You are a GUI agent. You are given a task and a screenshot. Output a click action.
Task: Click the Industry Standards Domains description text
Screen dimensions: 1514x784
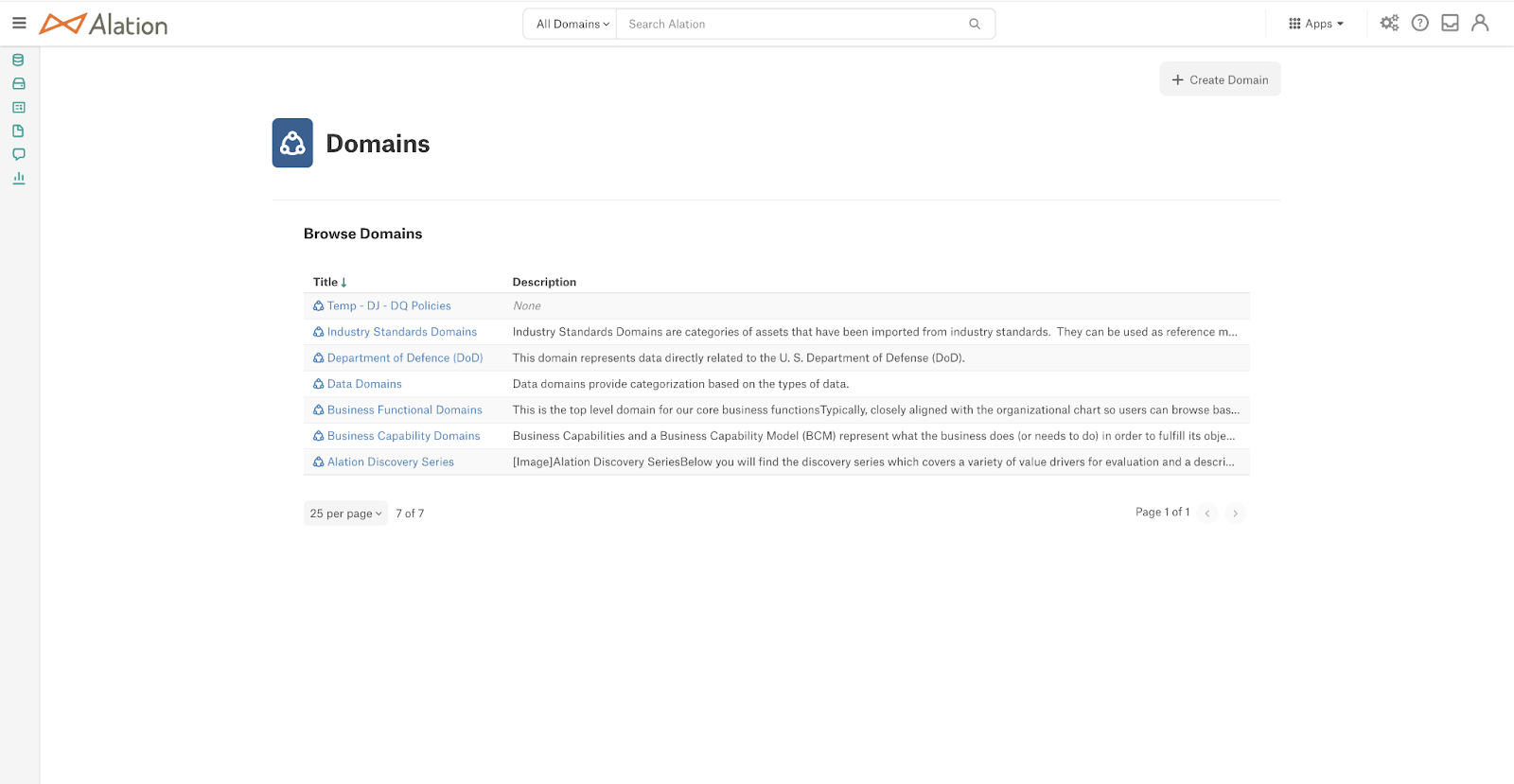(875, 332)
